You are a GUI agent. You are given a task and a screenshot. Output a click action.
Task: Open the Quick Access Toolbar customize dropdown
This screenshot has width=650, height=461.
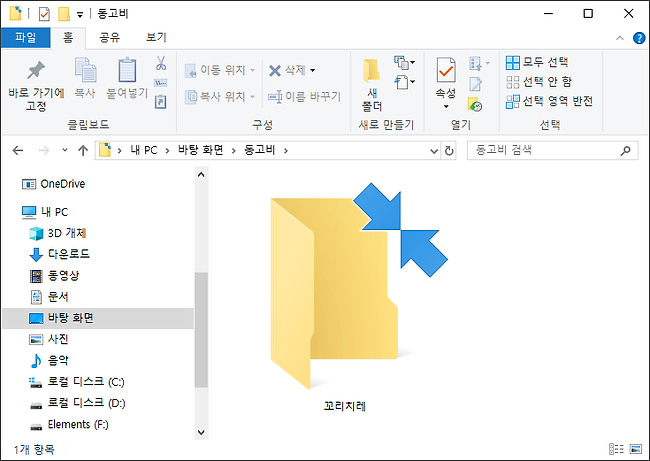[x=80, y=15]
